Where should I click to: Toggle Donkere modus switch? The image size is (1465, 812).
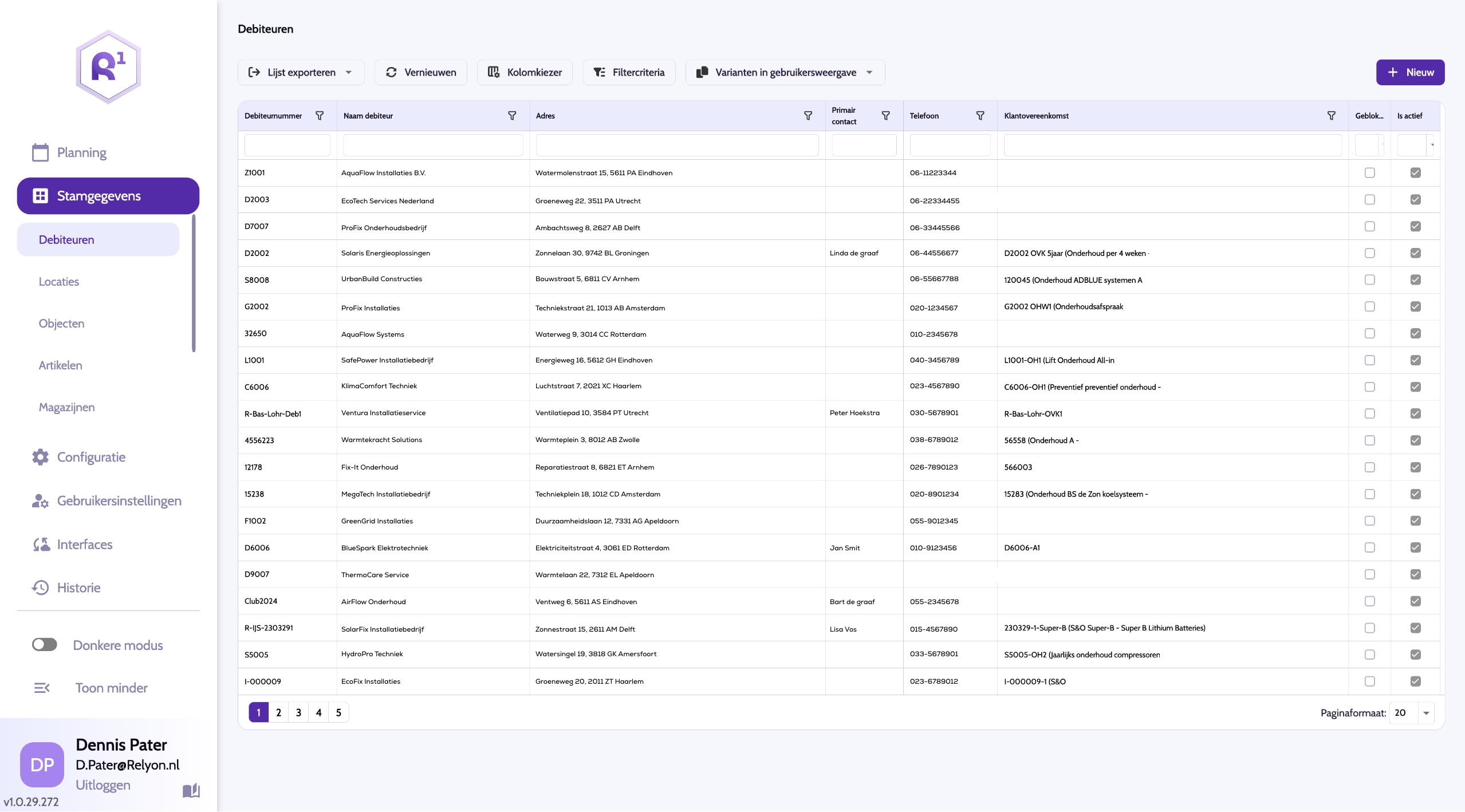pyautogui.click(x=44, y=645)
